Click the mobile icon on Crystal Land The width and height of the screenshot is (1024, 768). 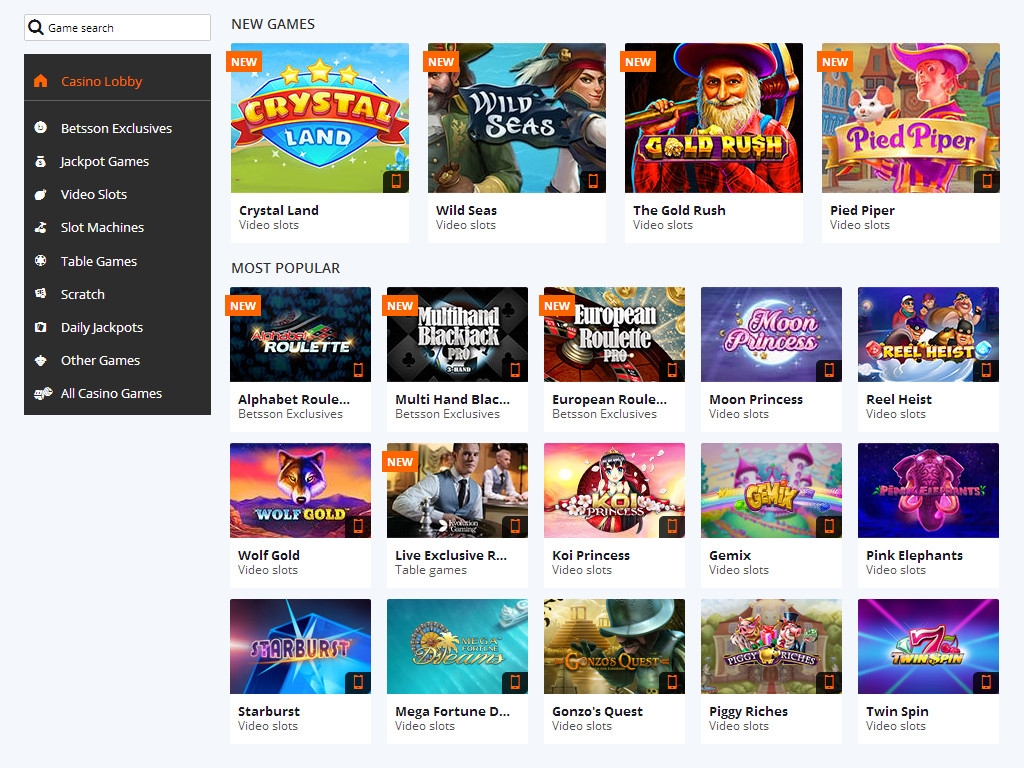pos(396,181)
